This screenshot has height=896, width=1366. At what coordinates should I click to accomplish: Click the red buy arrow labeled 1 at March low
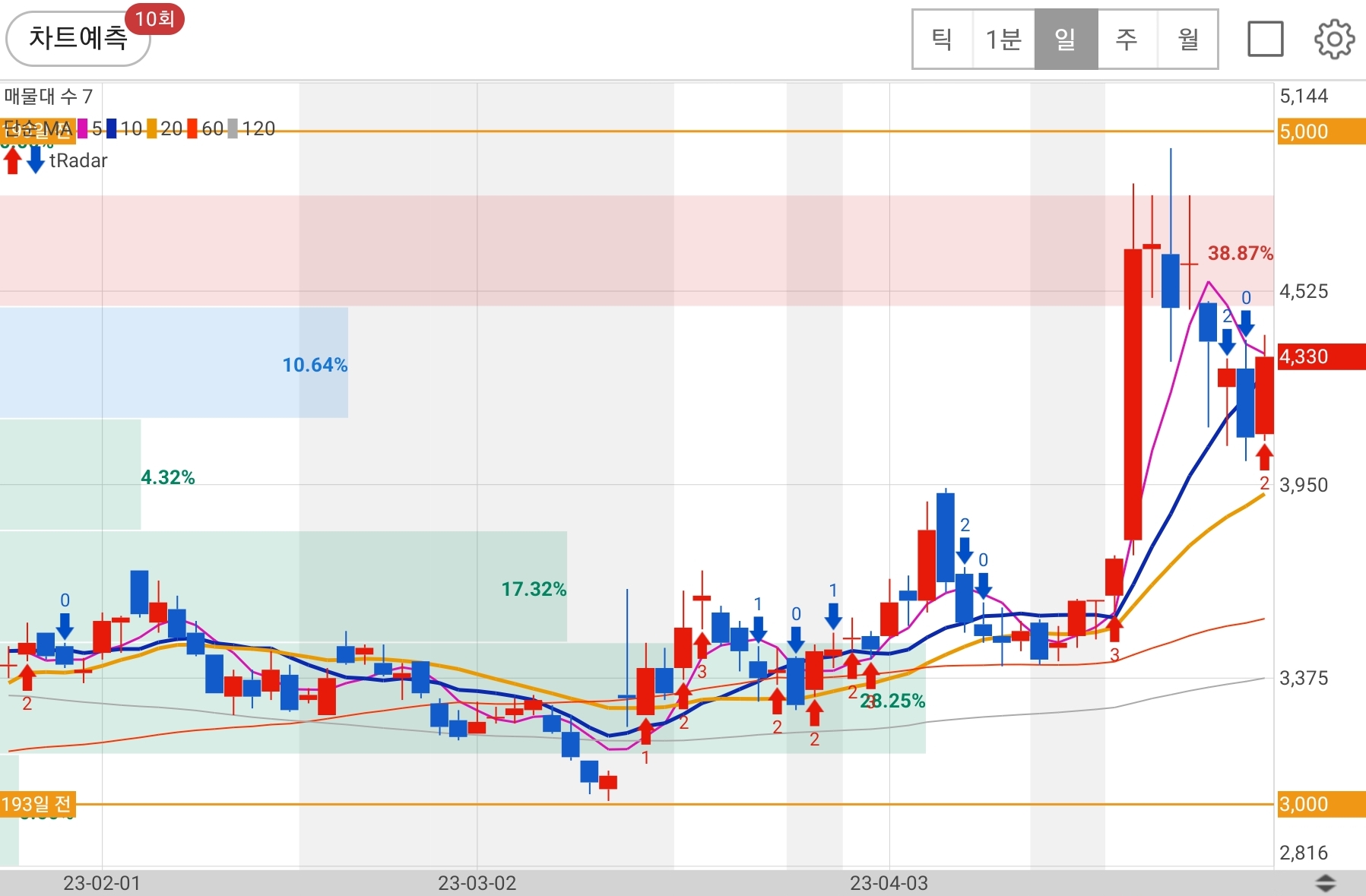pyautogui.click(x=645, y=731)
